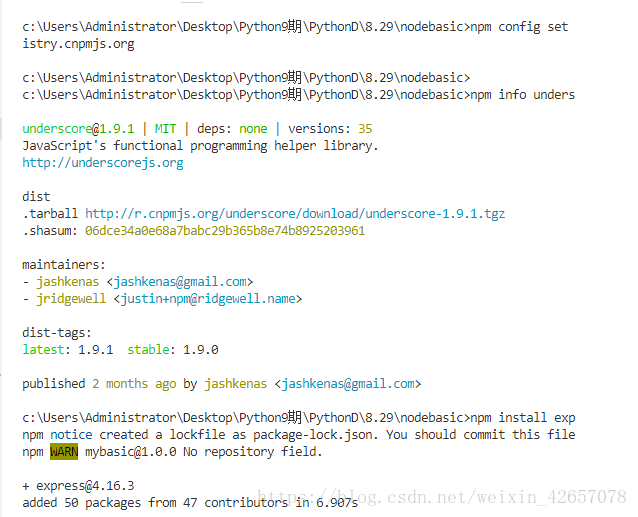
Task: Click the '.tarball' label
Action: click(50, 214)
